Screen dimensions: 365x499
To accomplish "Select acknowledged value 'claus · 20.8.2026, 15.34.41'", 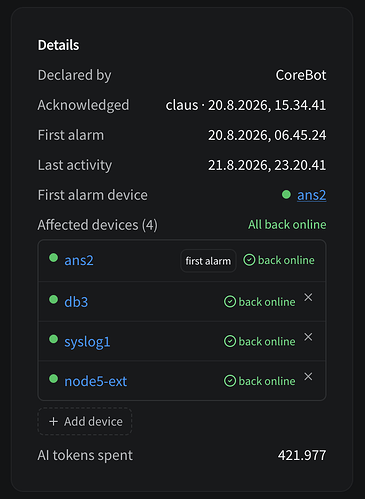I will pos(246,105).
